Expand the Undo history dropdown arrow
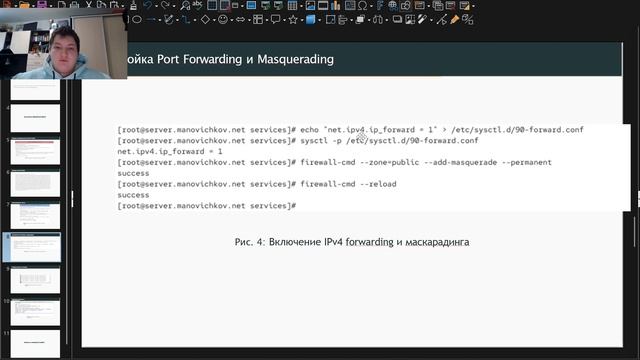Screen dimensions: 640x360 (x=156, y=6)
